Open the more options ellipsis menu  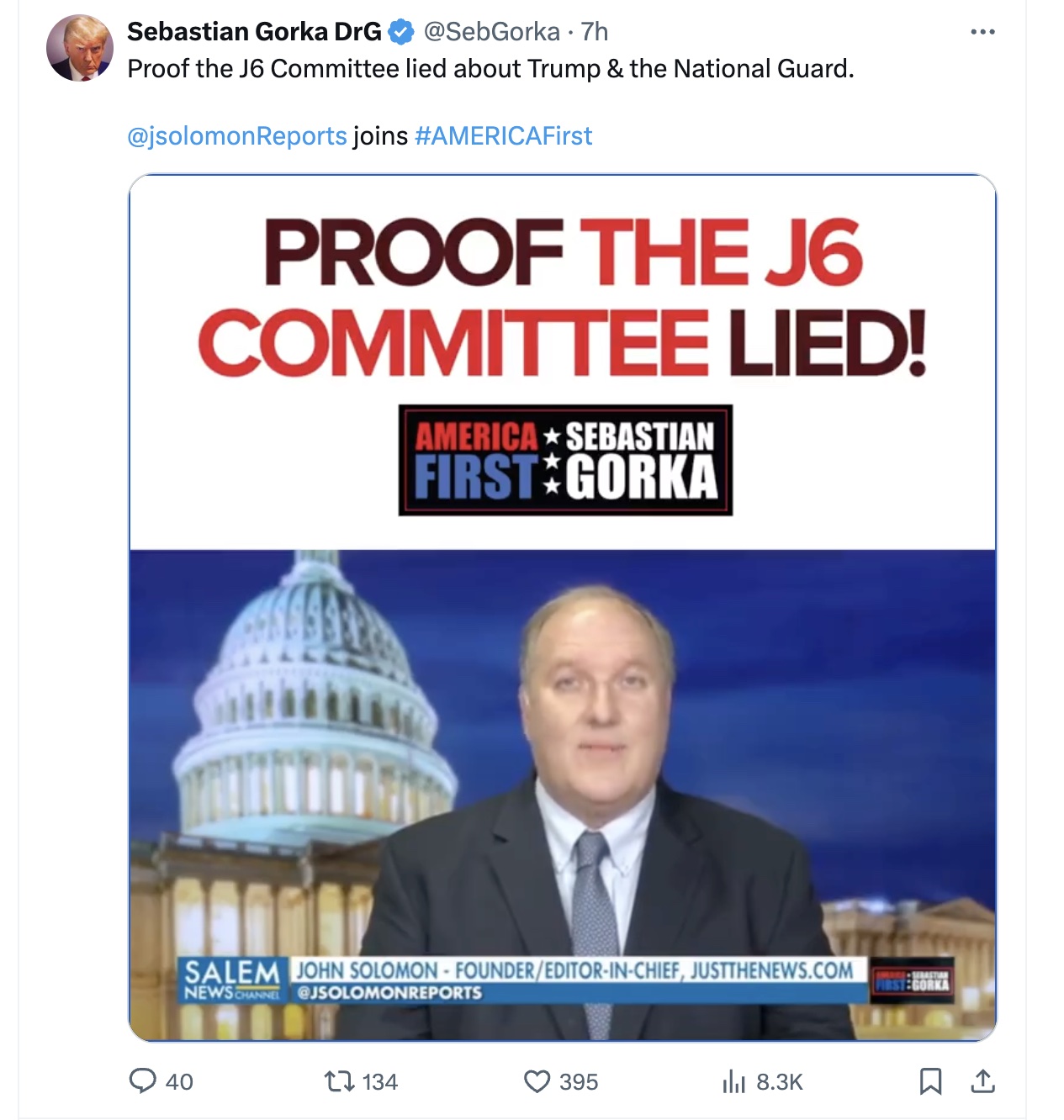(982, 30)
